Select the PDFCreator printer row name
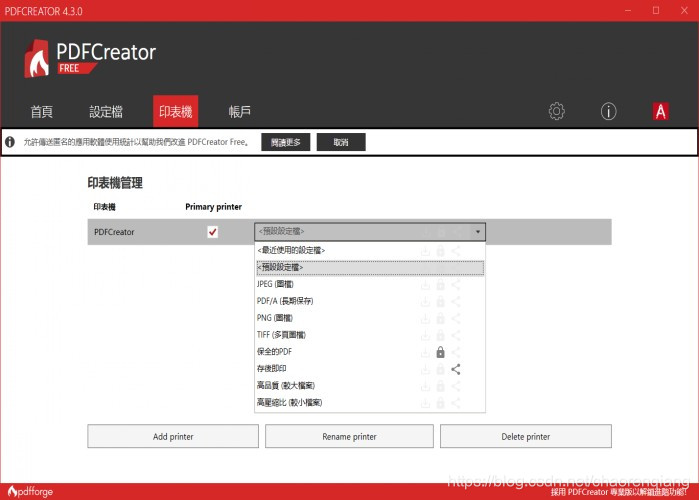This screenshot has height=500, width=699. [114, 232]
